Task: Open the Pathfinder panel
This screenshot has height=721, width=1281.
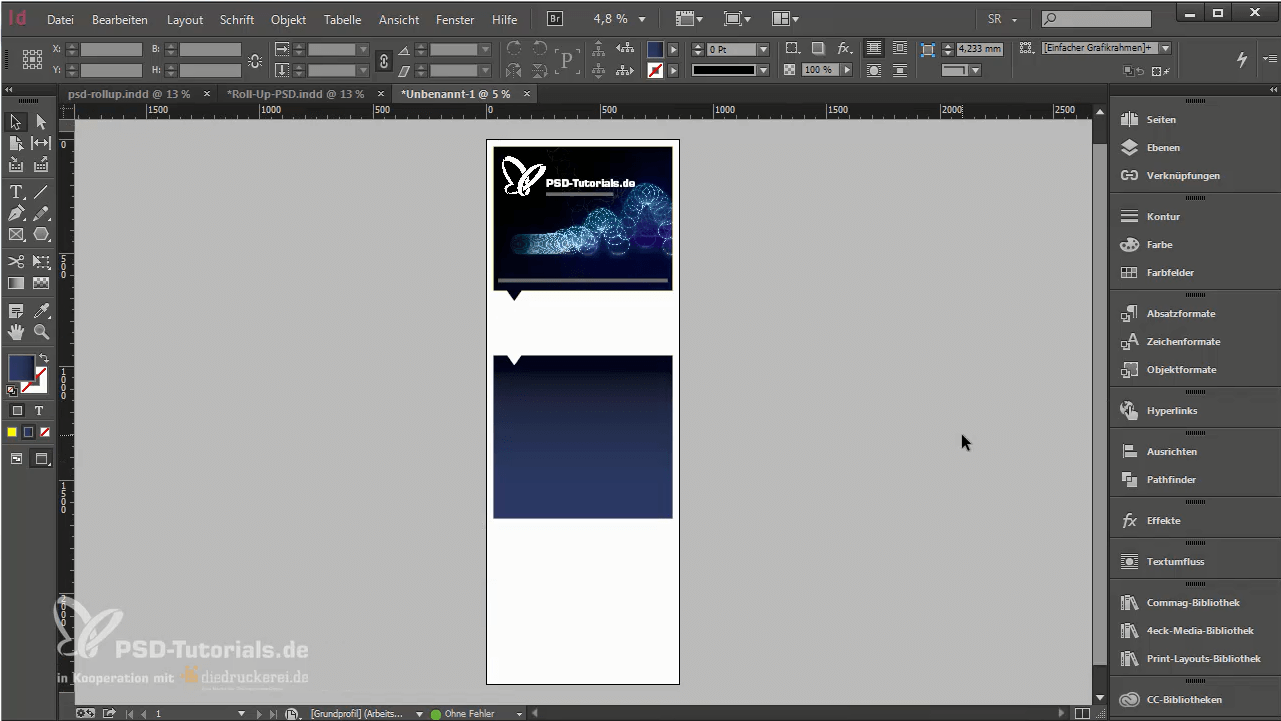Action: 1171,479
